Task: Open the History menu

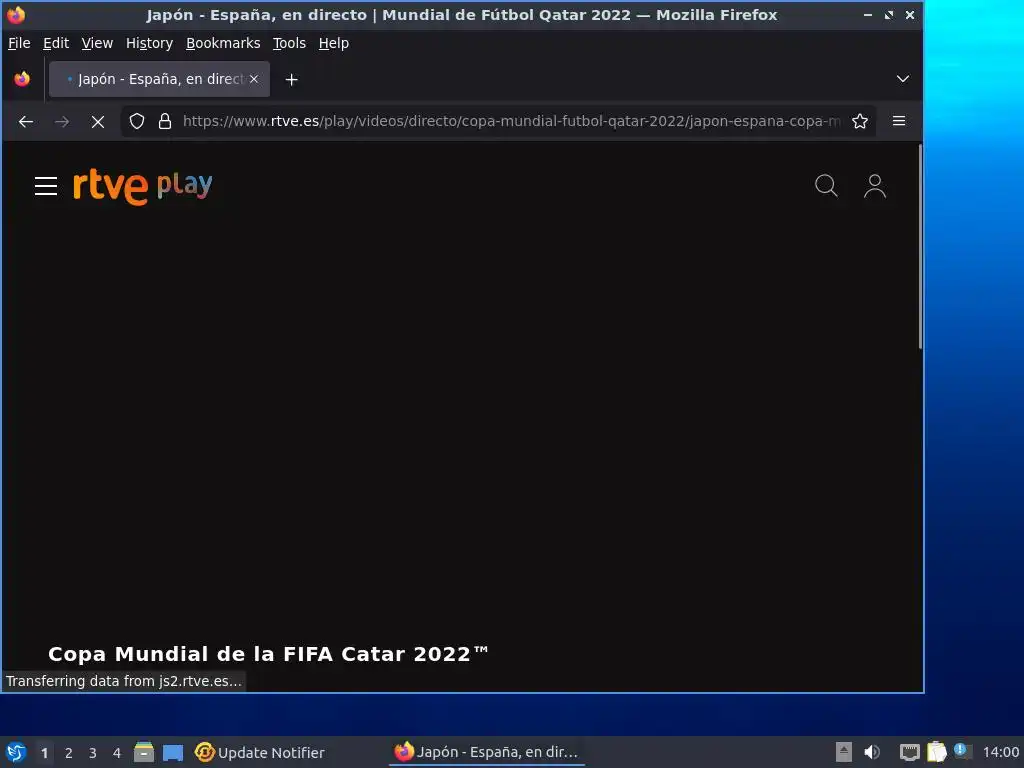Action: point(149,43)
